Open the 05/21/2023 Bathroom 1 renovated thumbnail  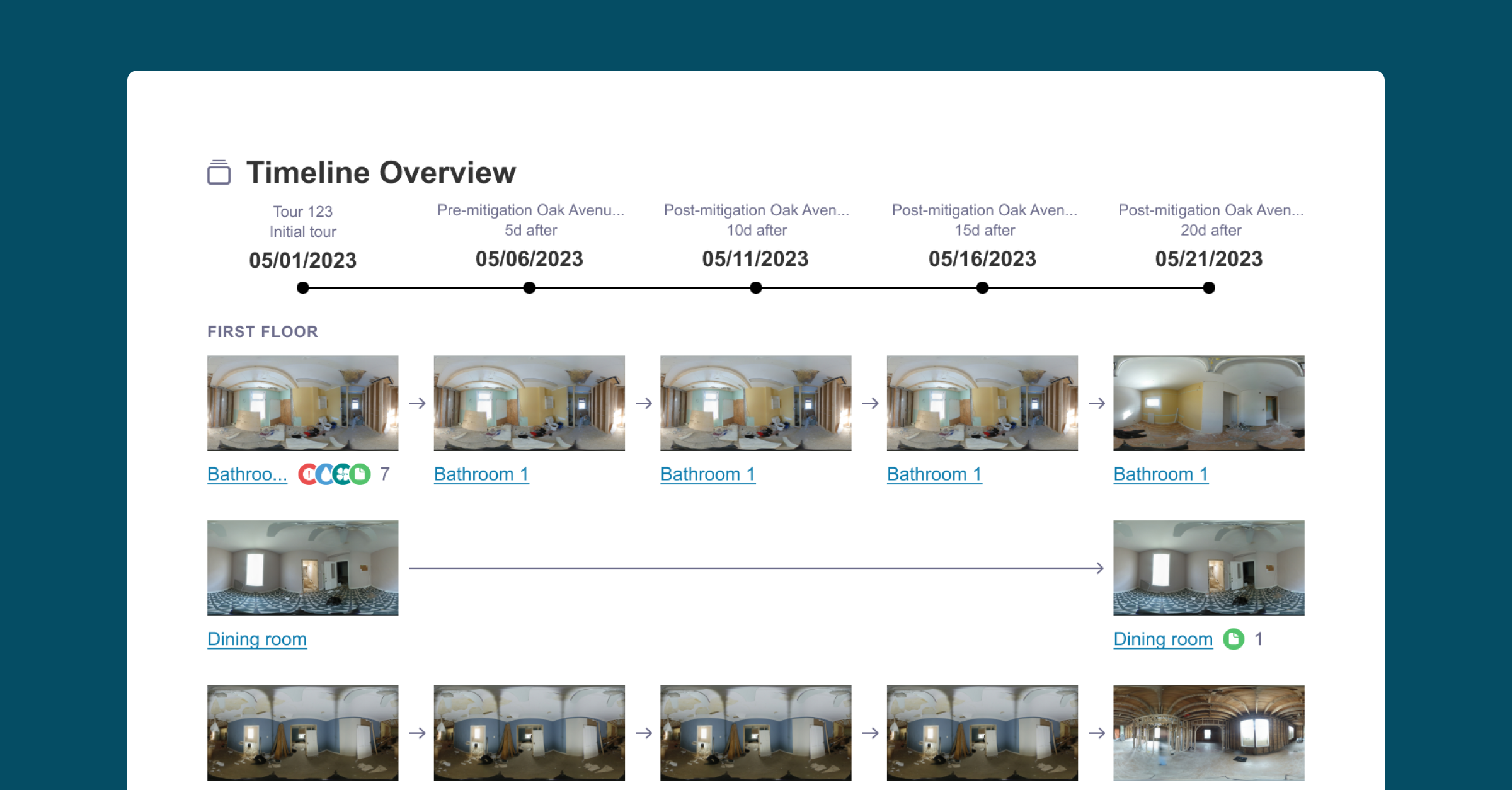click(x=1208, y=403)
